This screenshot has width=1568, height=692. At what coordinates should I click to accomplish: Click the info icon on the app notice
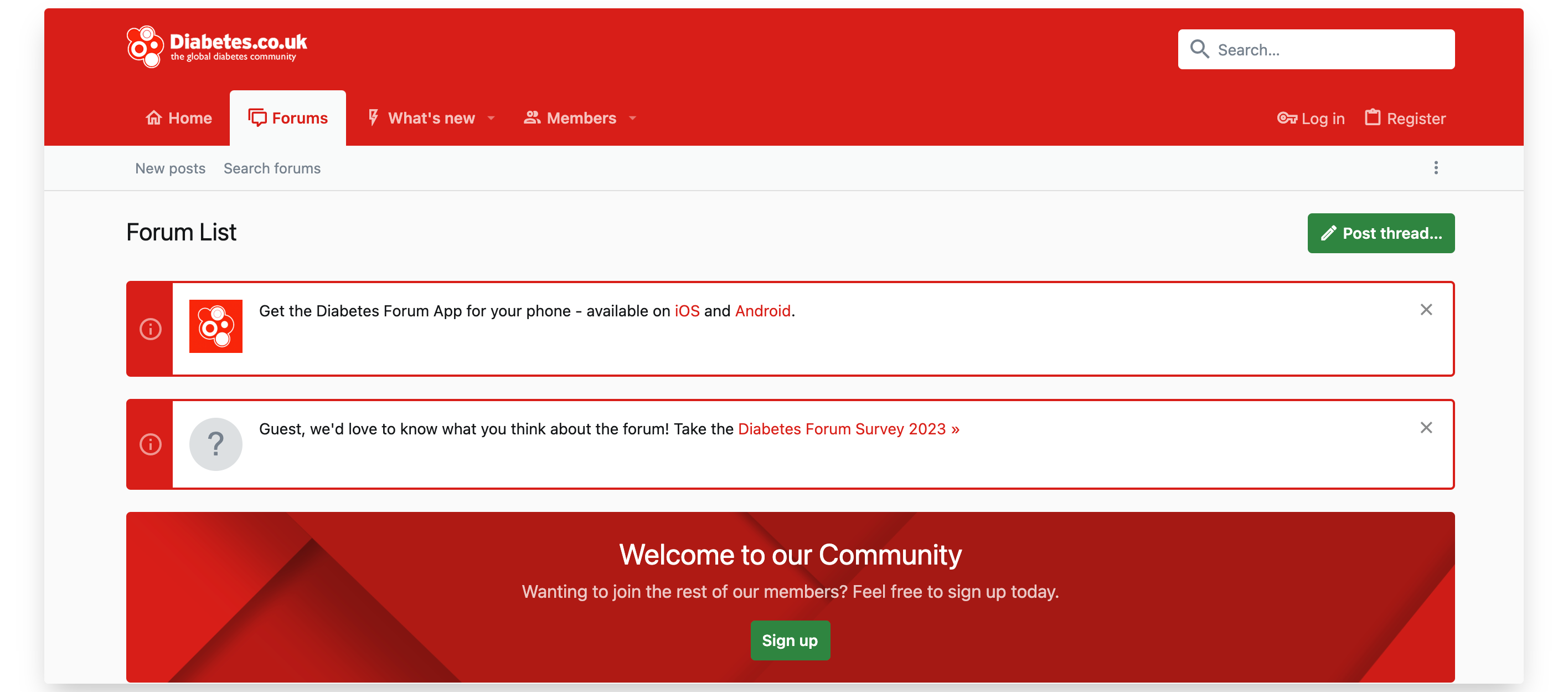[x=149, y=329]
